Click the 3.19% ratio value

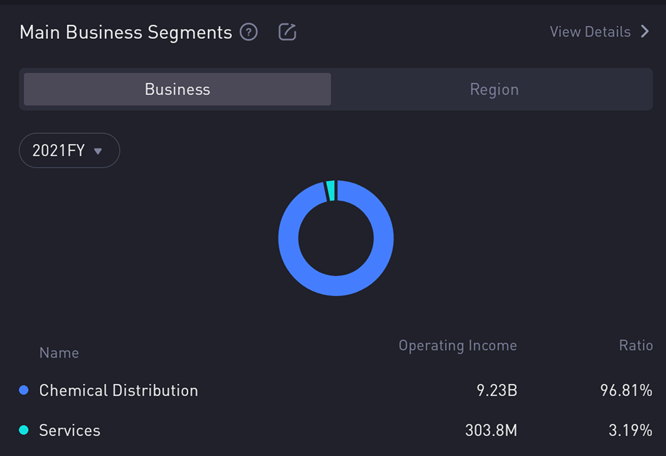click(x=630, y=430)
